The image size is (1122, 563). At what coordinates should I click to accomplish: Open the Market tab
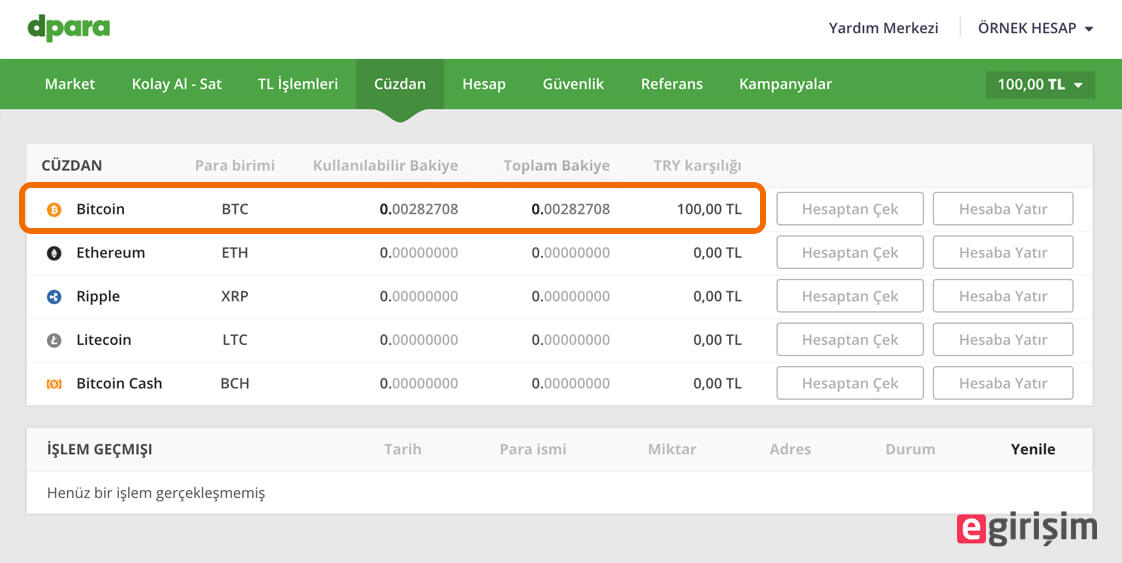pyautogui.click(x=70, y=84)
